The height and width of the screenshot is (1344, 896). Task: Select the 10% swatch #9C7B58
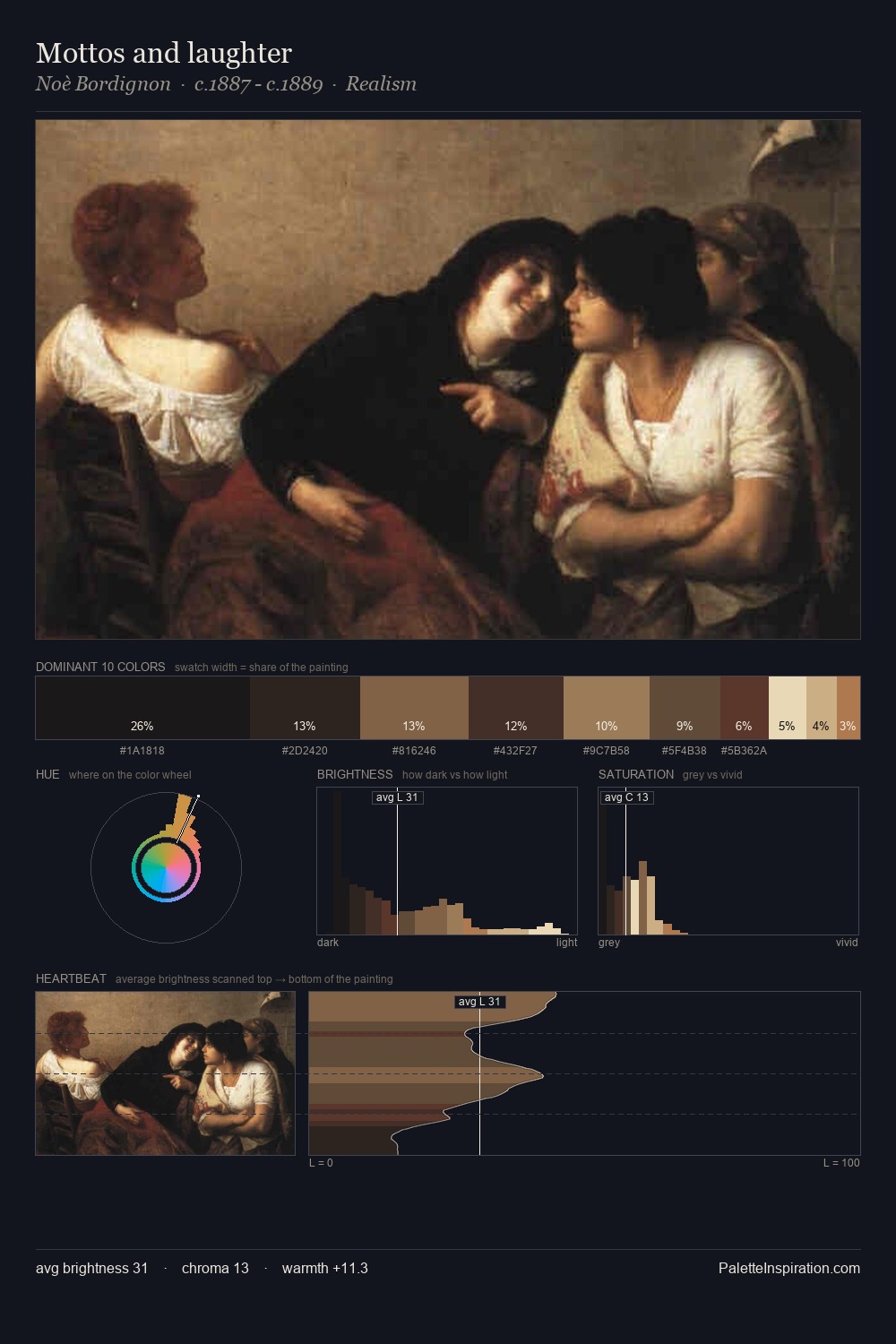[x=607, y=708]
